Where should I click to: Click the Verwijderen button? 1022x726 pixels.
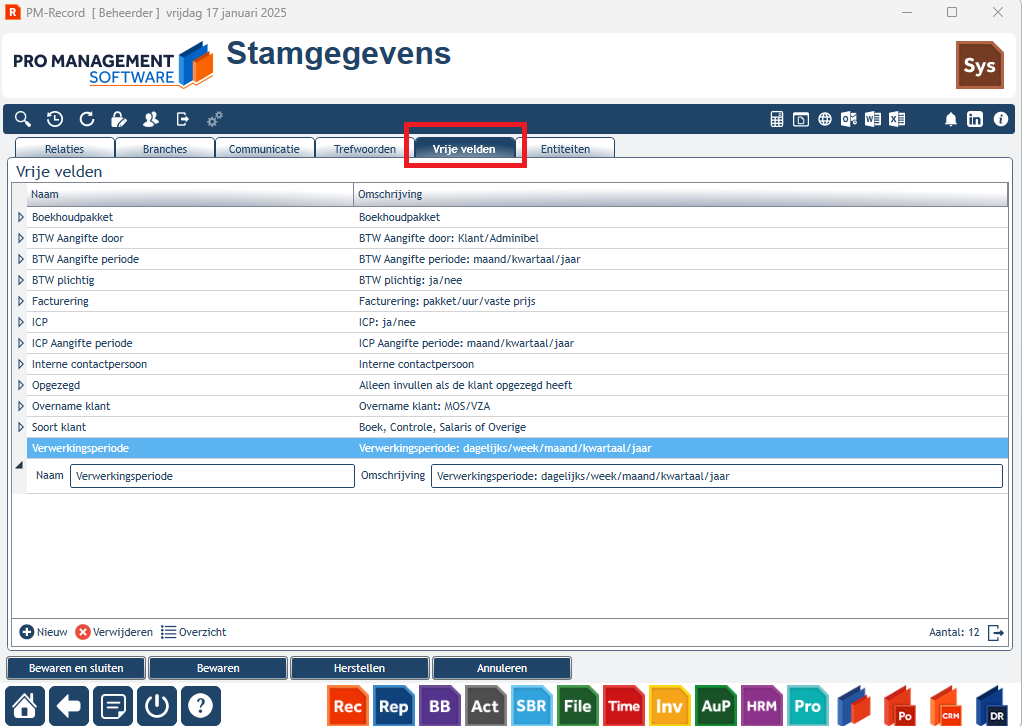[x=114, y=632]
